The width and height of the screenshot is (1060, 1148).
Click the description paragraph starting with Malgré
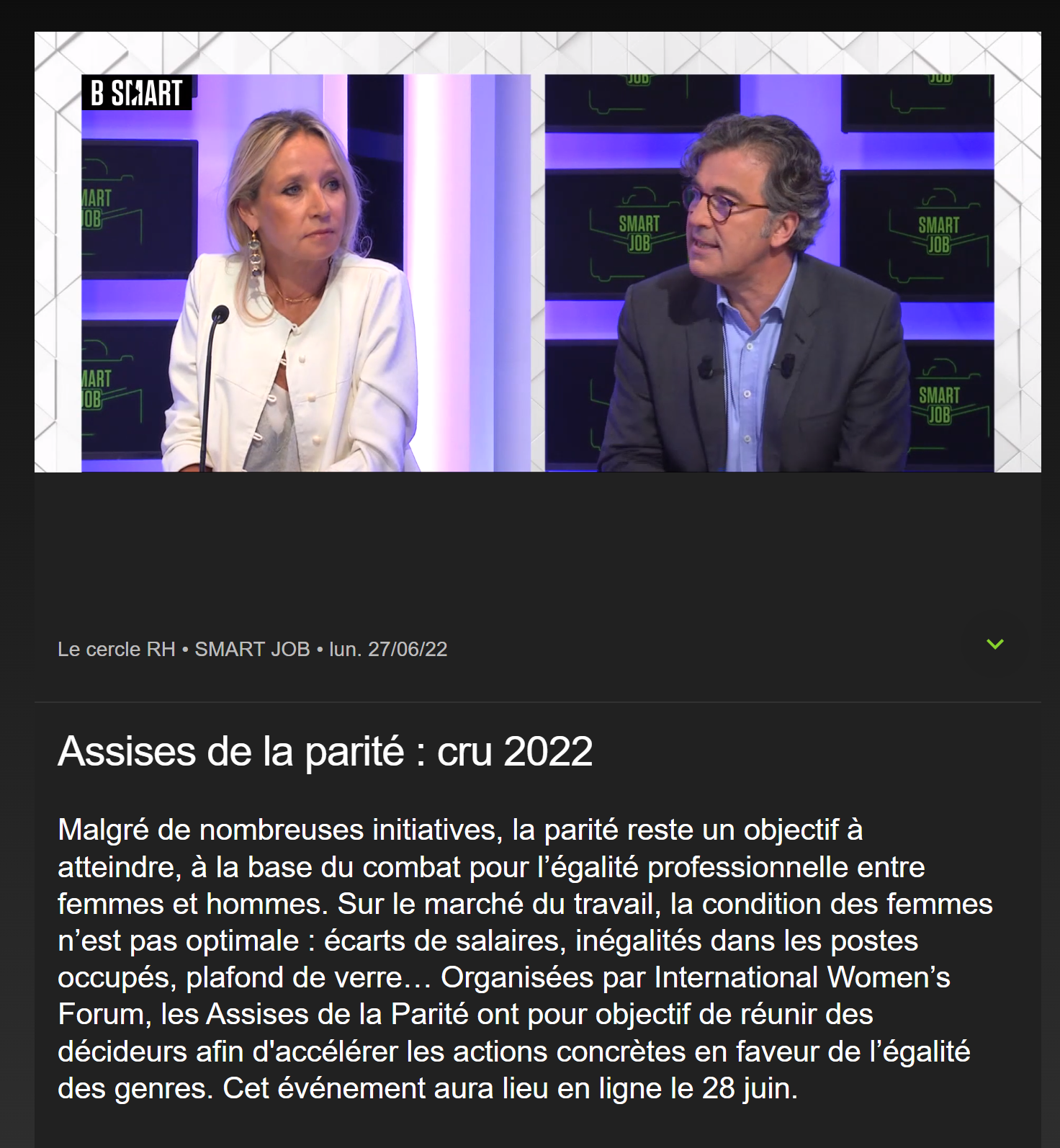(x=526, y=959)
